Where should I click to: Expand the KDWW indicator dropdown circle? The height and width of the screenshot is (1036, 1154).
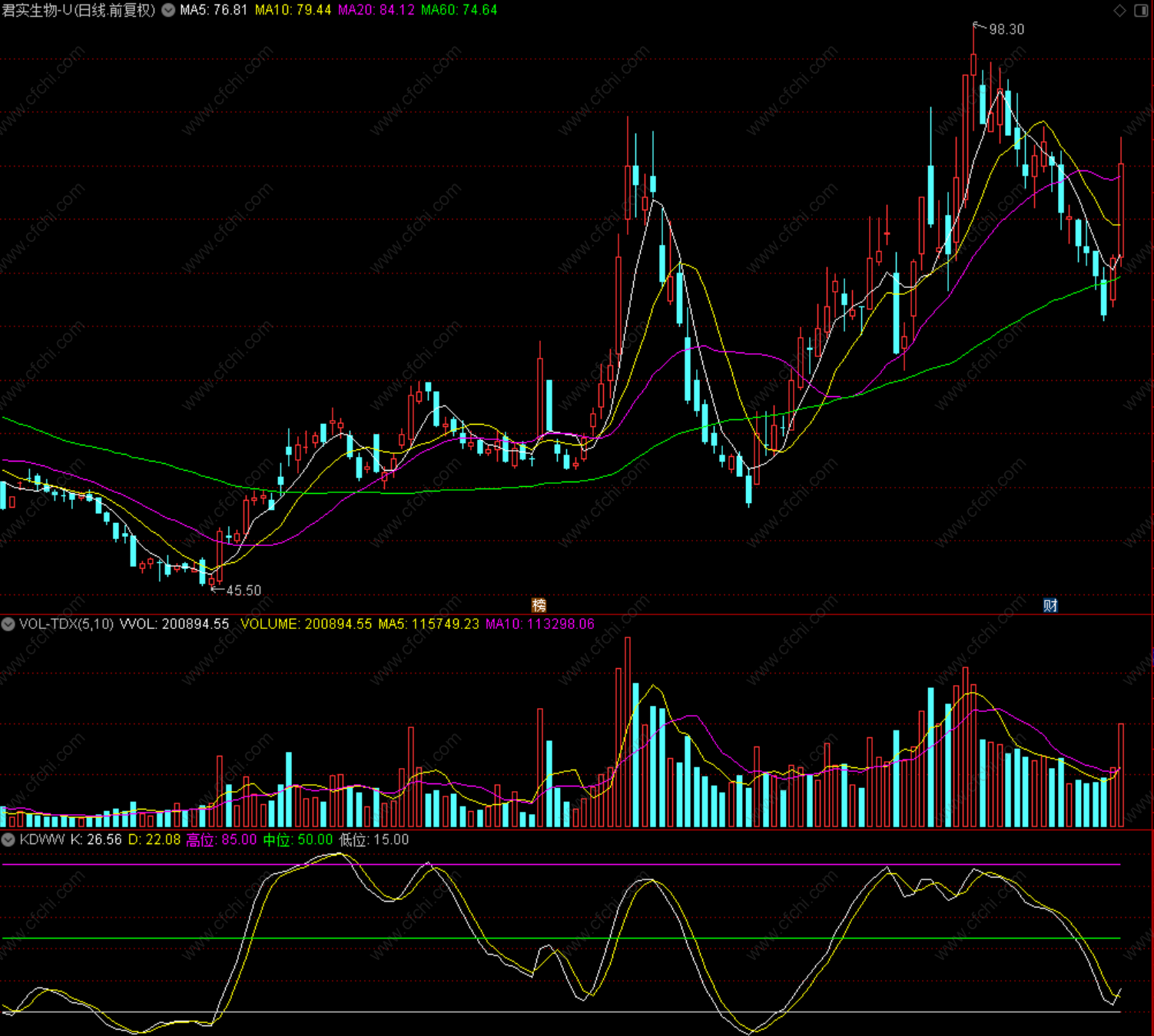click(x=8, y=839)
